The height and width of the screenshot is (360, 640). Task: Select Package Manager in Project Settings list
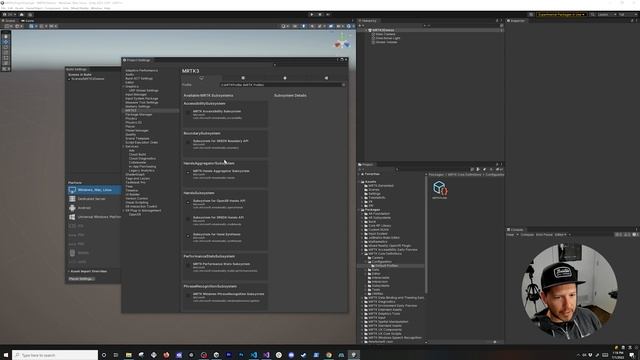138,115
